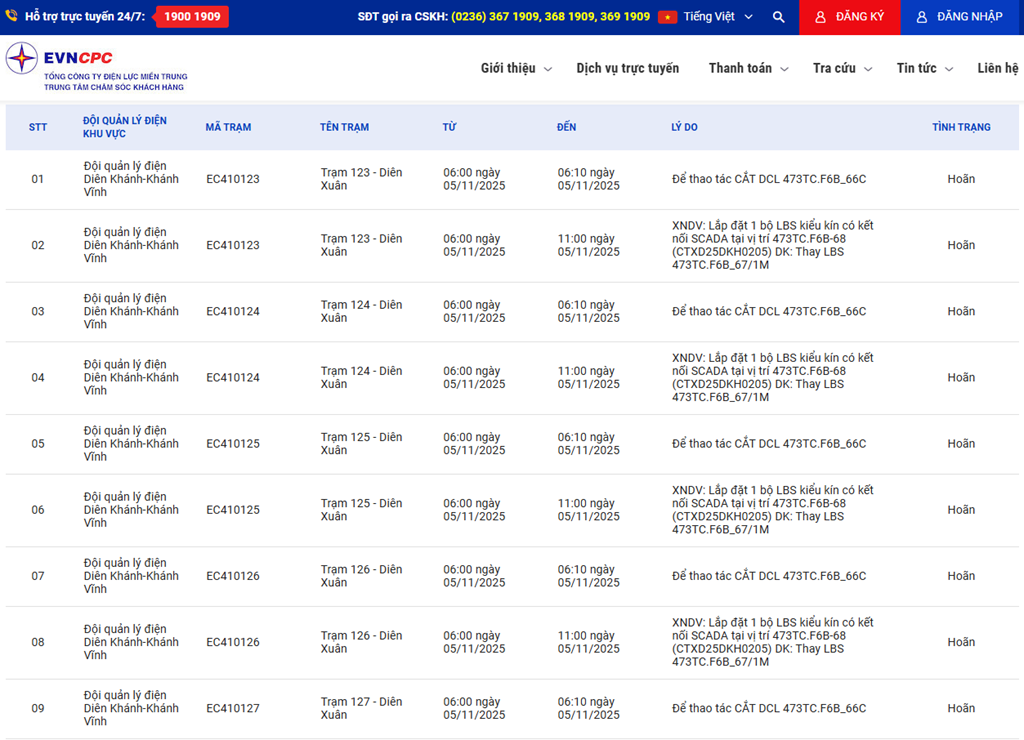The width and height of the screenshot is (1024, 740).
Task: Expand the Giới thiệu menu
Action: [516, 68]
